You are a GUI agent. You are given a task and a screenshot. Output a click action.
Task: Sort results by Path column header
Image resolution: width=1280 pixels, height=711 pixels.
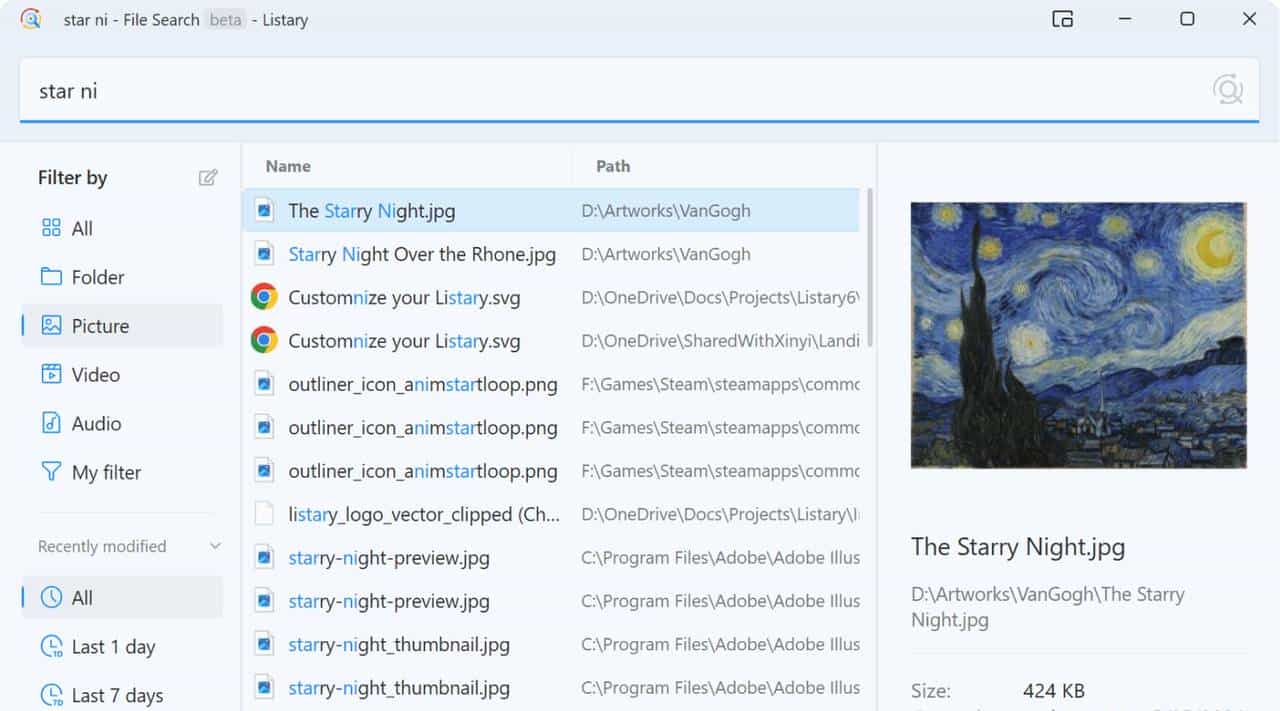pos(613,166)
